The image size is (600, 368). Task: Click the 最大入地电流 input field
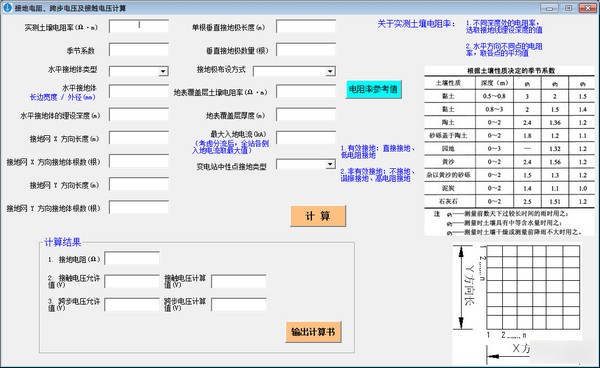coord(306,138)
